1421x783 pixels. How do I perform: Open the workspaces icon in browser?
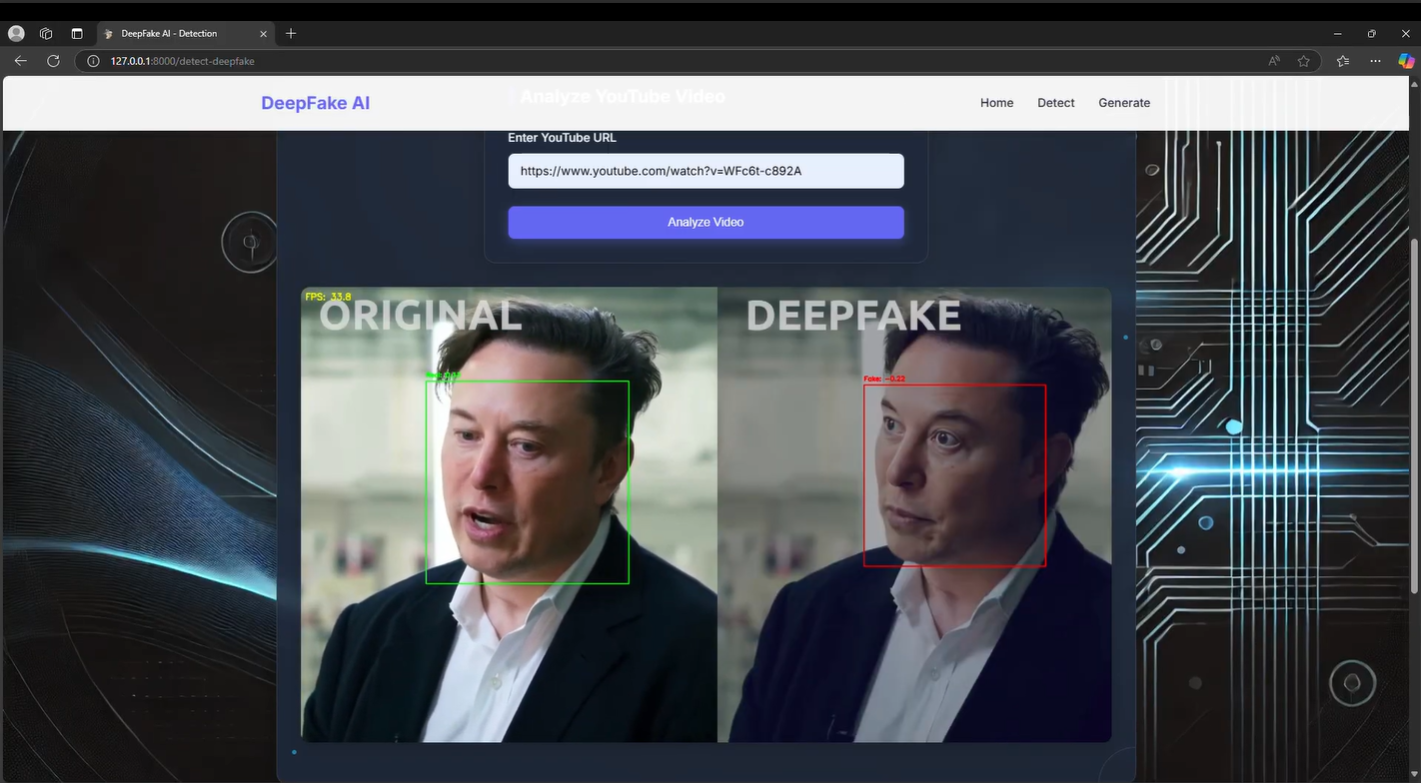pyautogui.click(x=46, y=33)
